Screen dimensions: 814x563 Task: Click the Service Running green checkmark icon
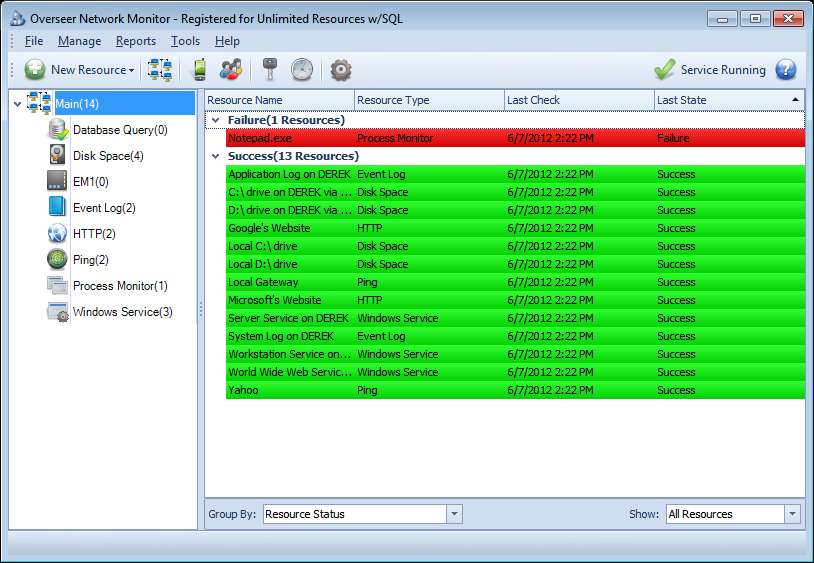point(664,70)
